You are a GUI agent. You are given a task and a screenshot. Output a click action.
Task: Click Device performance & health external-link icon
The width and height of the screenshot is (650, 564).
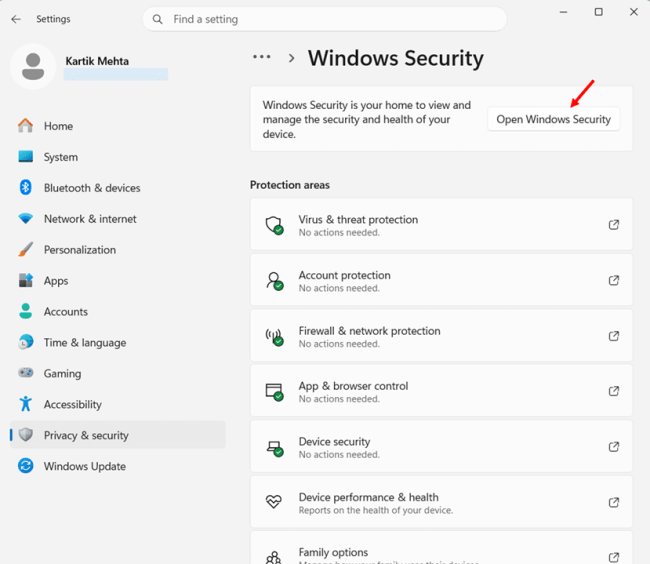pyautogui.click(x=614, y=502)
